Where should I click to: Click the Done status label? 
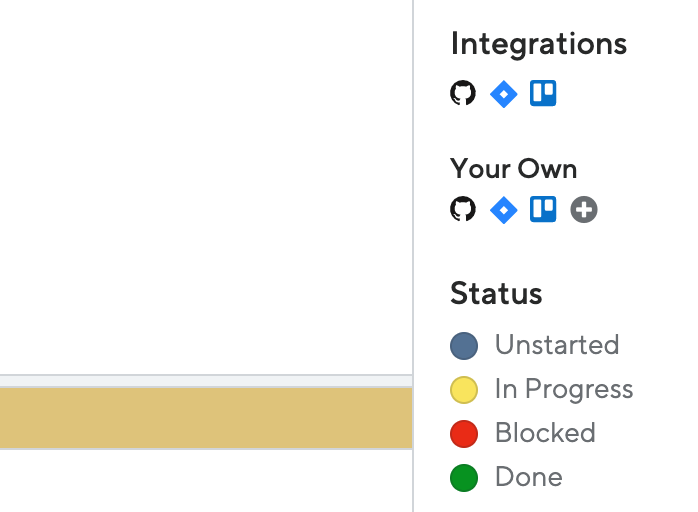(529, 477)
